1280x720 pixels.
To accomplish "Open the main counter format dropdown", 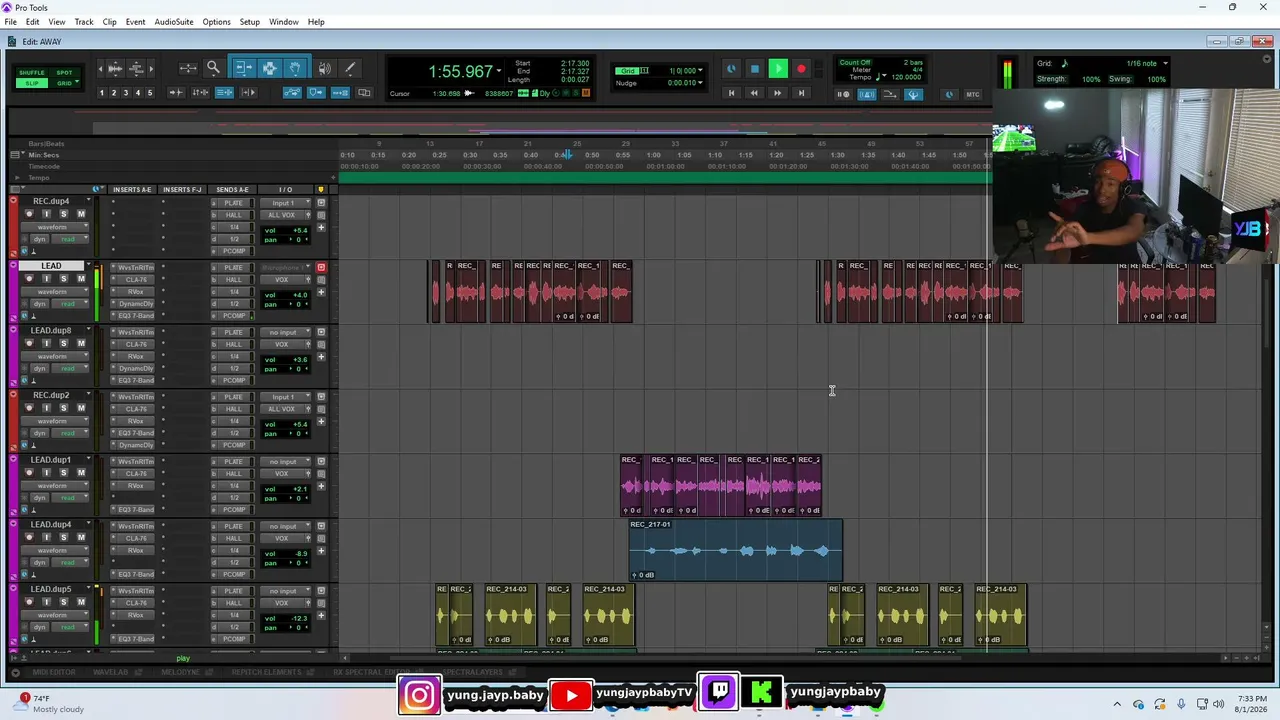I will pos(499,72).
